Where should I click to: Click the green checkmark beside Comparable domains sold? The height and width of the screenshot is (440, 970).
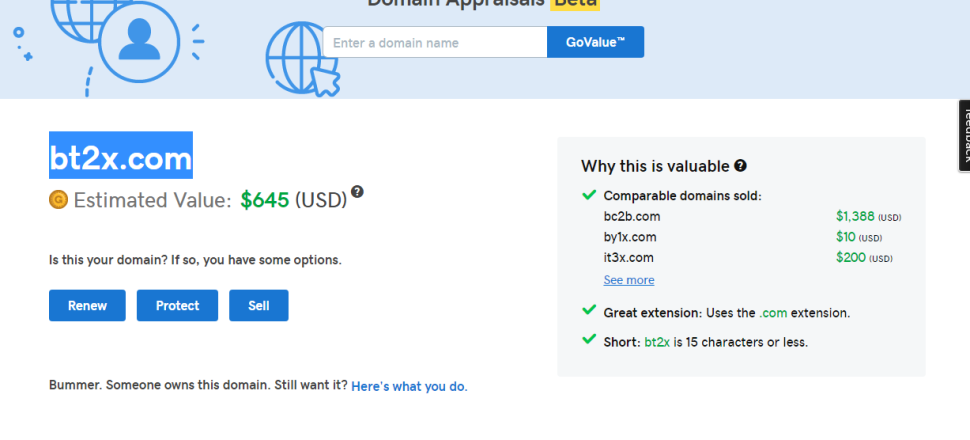point(588,195)
